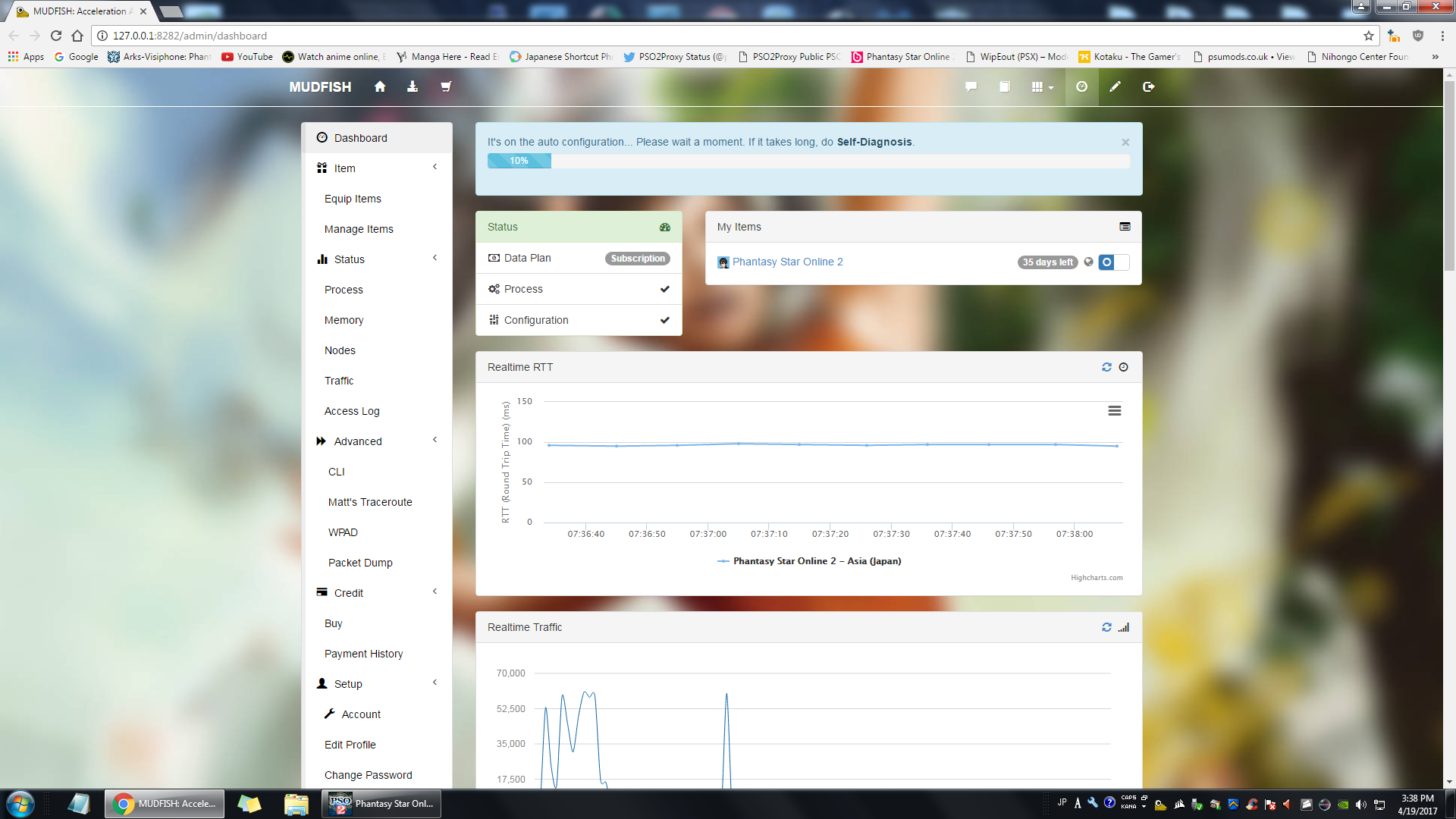Click the My Items list icon

tap(1125, 227)
